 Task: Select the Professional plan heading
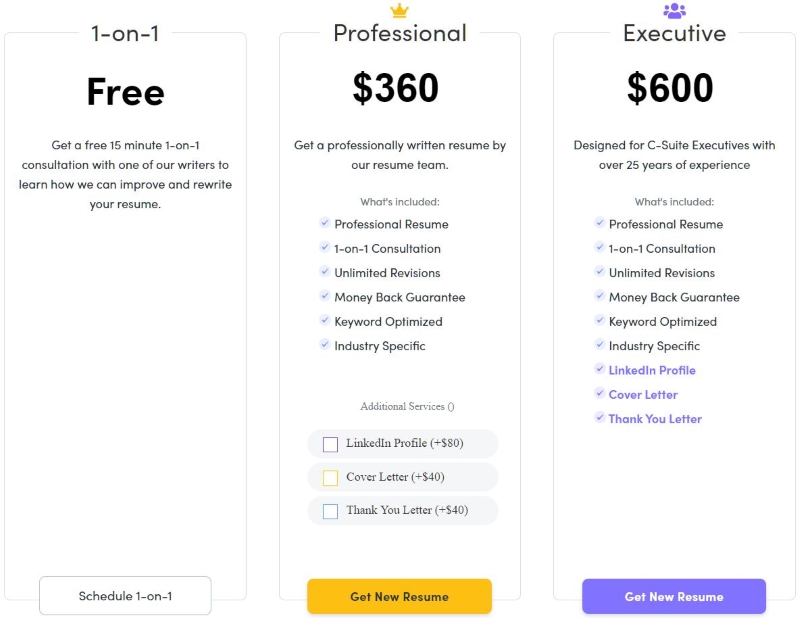(400, 33)
